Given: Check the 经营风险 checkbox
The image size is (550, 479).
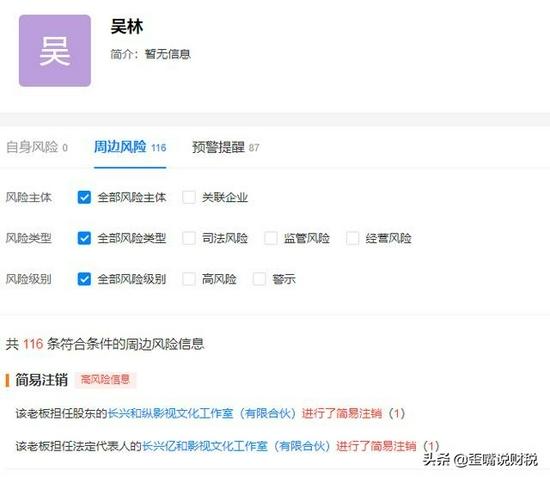Looking at the screenshot, I should pos(353,238).
